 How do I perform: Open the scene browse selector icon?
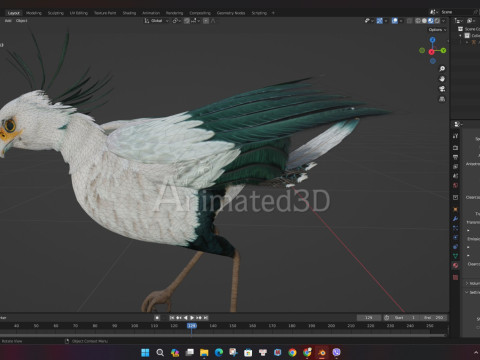click(433, 12)
